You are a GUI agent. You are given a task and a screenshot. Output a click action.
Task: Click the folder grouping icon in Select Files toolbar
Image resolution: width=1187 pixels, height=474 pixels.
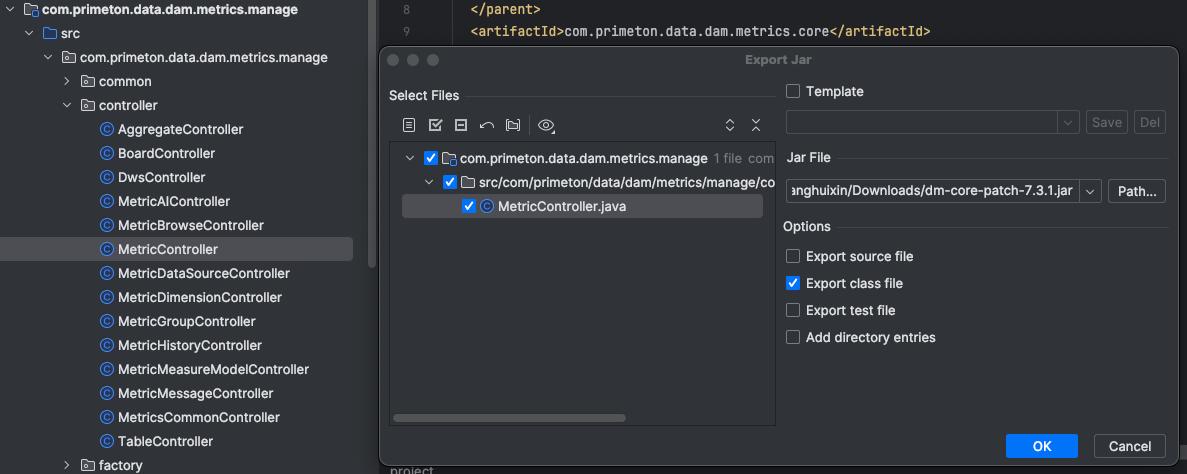click(x=513, y=125)
